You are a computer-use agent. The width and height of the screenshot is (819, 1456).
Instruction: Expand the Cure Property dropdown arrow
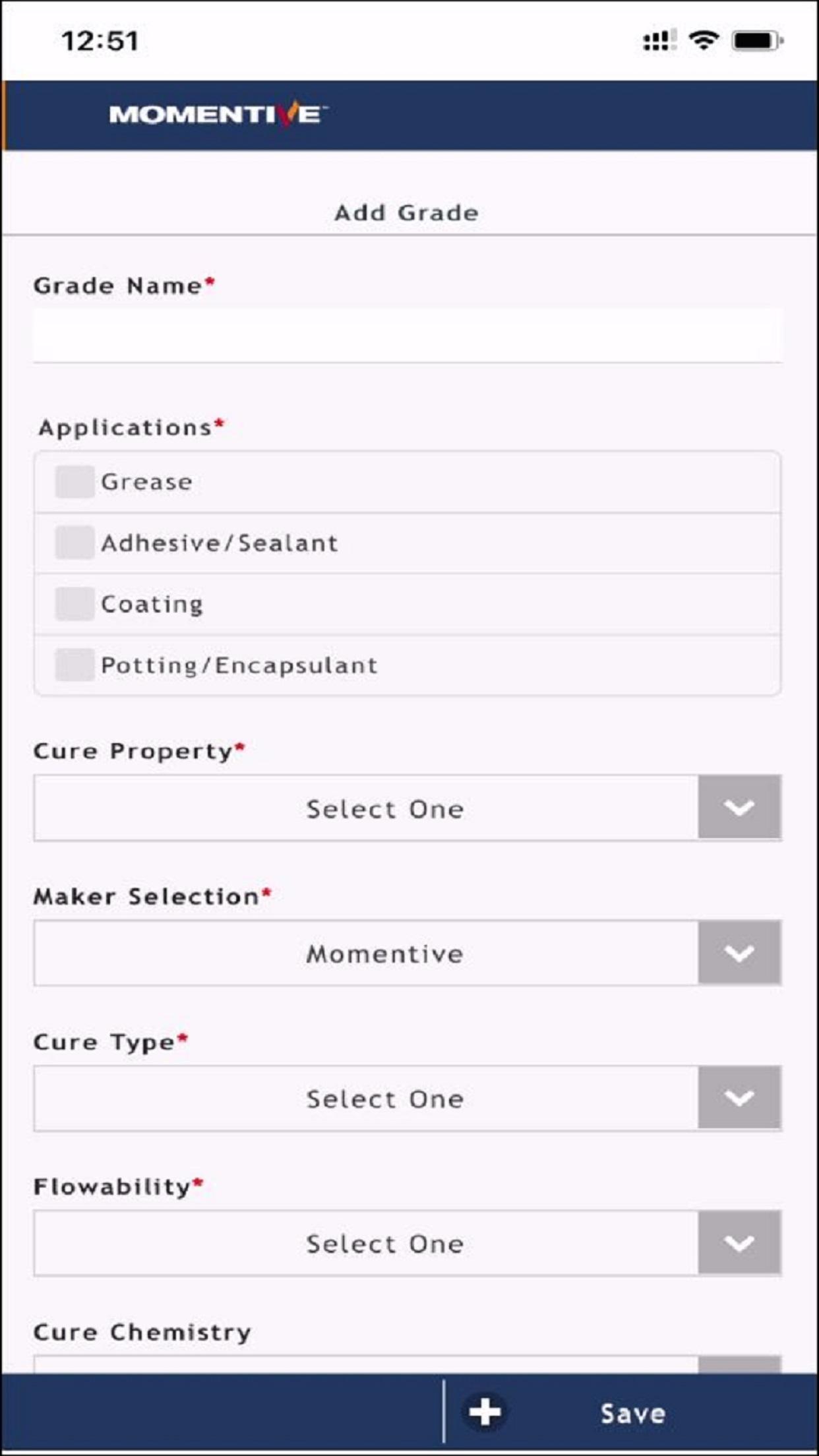click(739, 807)
